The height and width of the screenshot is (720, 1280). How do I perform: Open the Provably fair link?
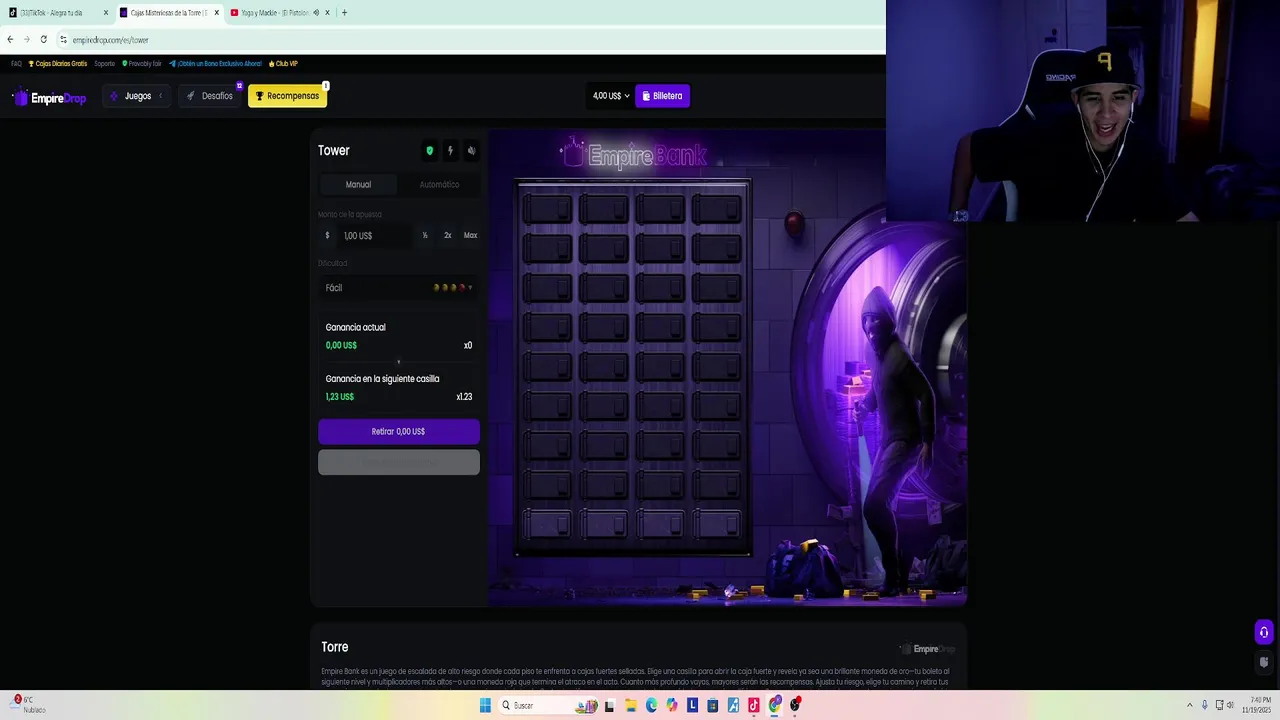pos(142,64)
